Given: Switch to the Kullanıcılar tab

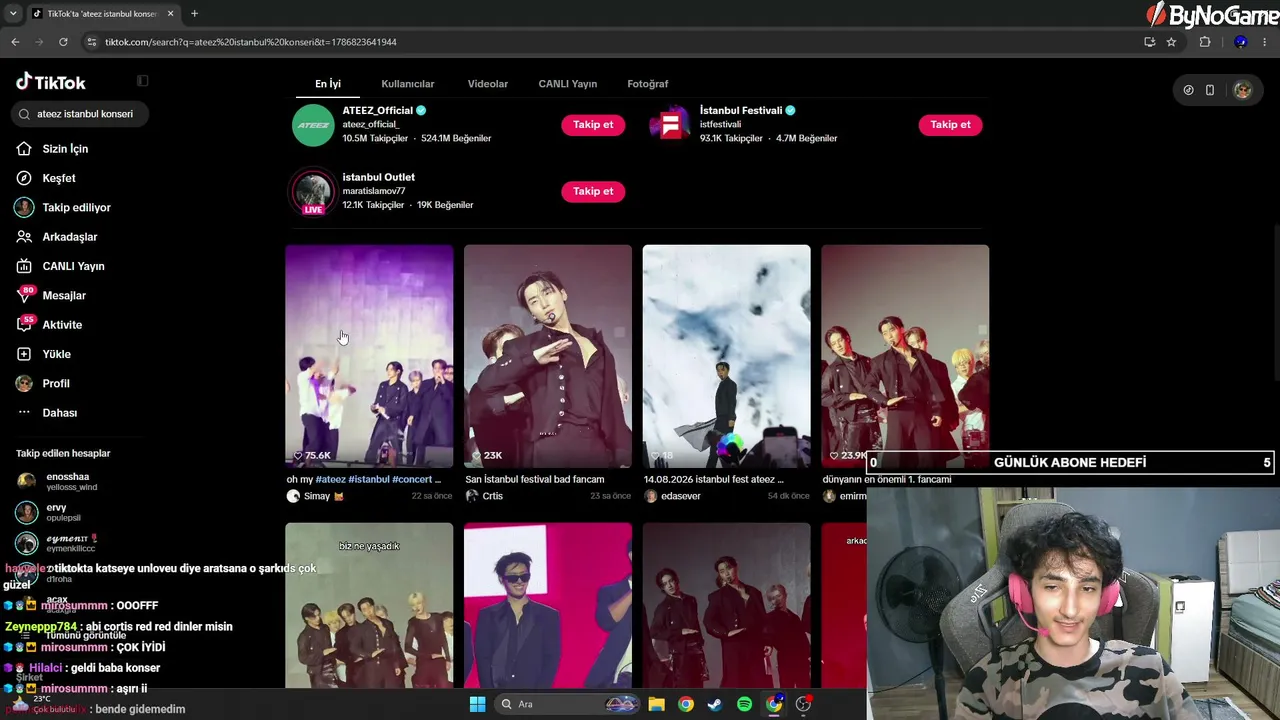Looking at the screenshot, I should click(x=408, y=84).
